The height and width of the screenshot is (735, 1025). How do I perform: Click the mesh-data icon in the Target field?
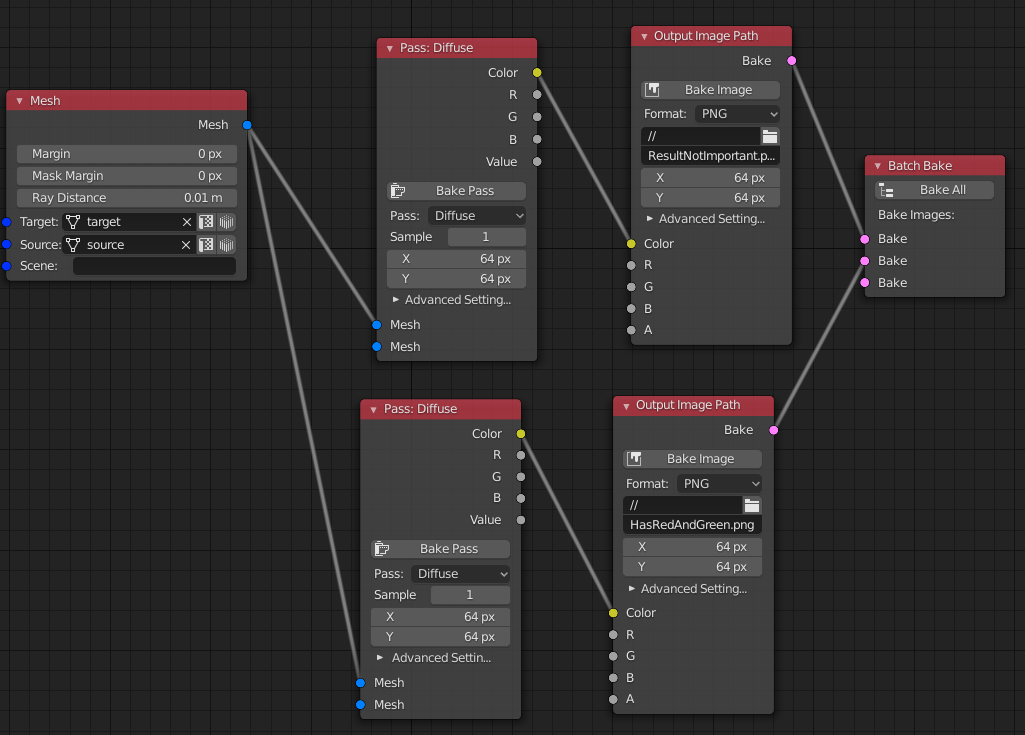click(73, 222)
